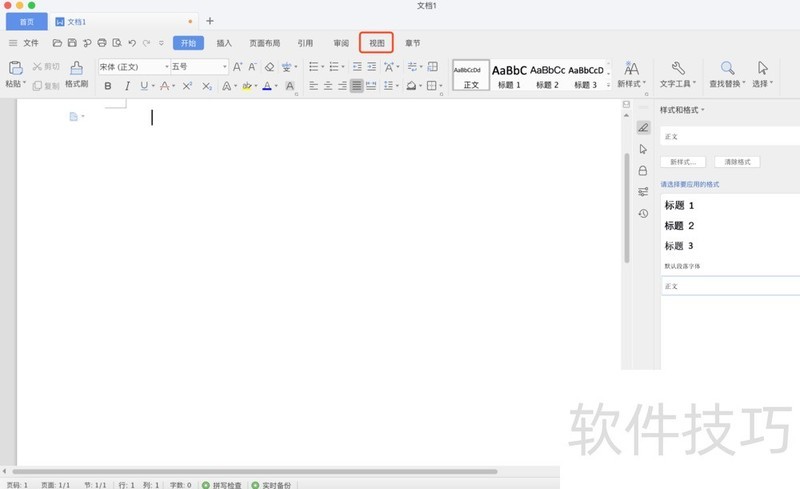Click the 新样式... button in styles panel
800x489 pixels.
(684, 162)
